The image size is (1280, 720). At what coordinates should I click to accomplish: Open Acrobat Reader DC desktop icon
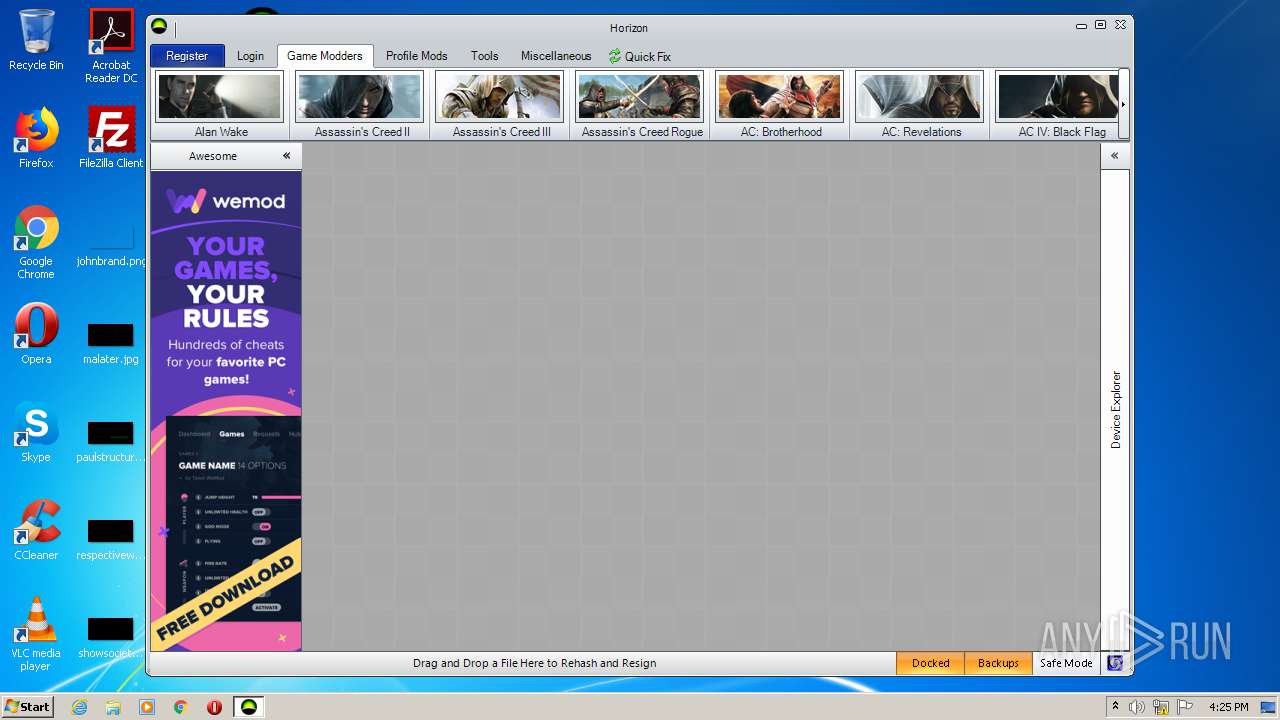(x=112, y=46)
